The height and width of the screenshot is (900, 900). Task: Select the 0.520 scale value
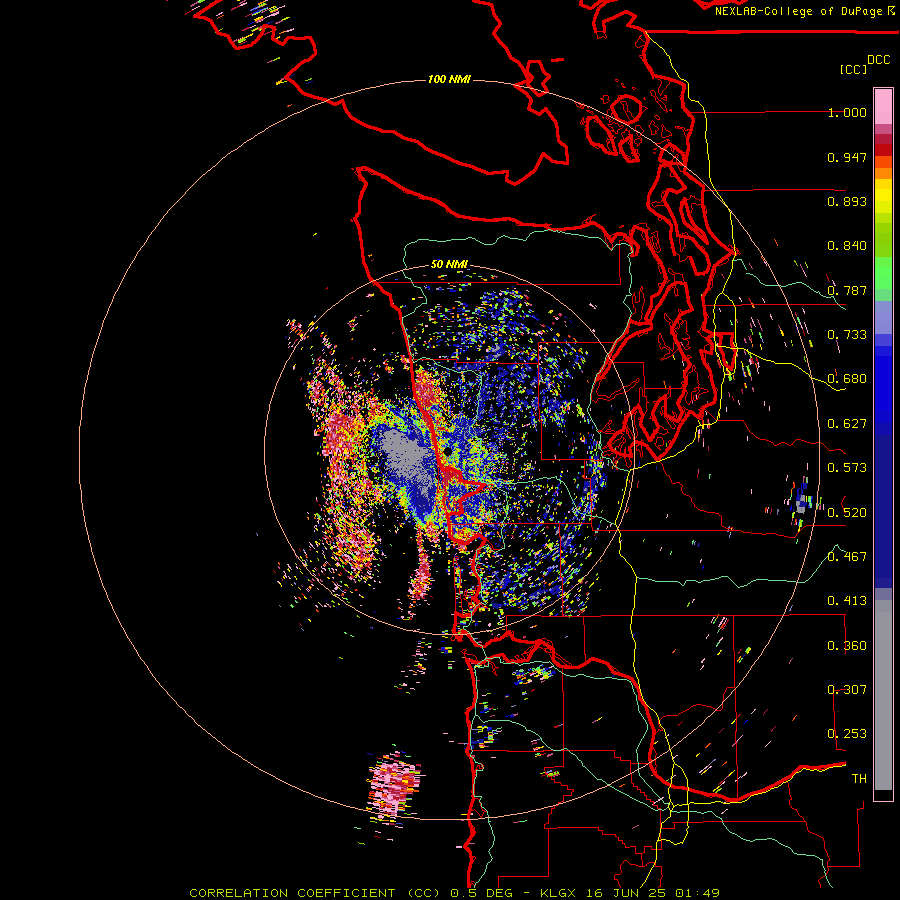click(847, 513)
